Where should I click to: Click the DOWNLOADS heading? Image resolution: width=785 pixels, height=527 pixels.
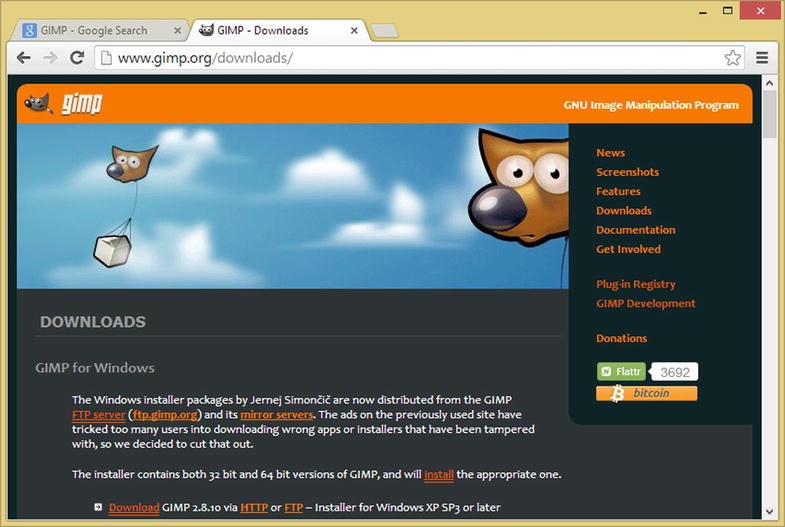click(x=93, y=322)
